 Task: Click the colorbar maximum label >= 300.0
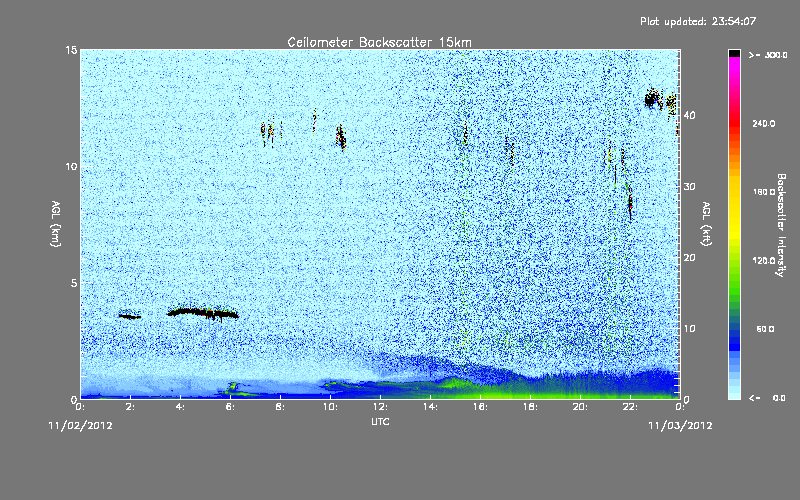pos(768,55)
